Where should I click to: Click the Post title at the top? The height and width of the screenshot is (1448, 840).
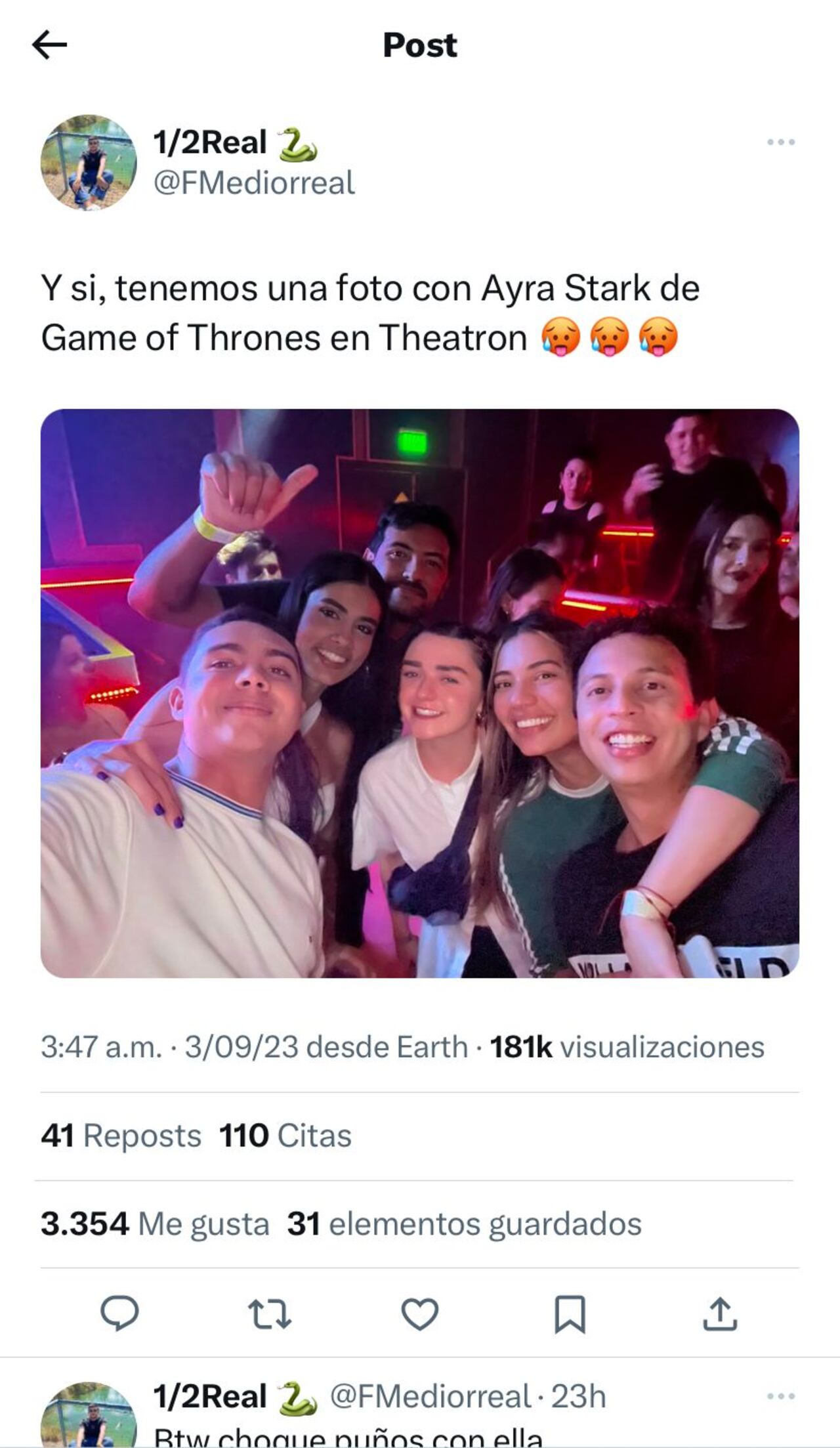(x=419, y=44)
